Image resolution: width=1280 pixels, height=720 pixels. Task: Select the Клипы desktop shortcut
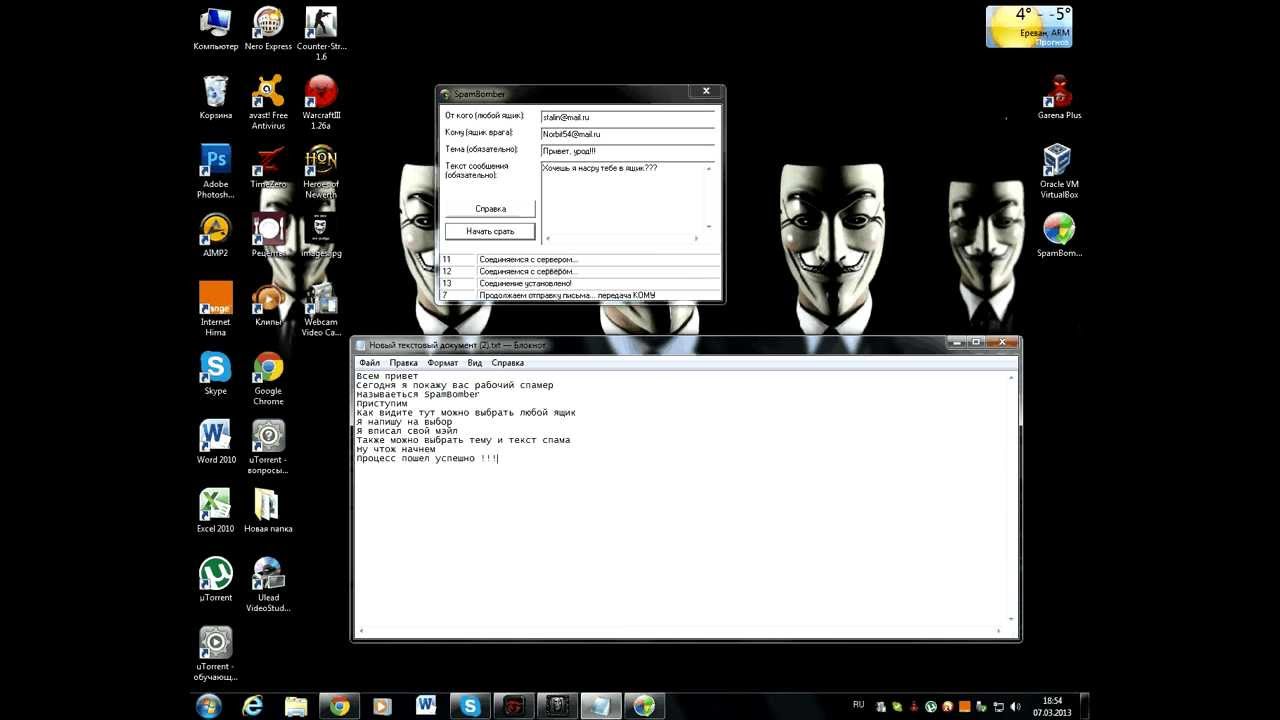268,305
